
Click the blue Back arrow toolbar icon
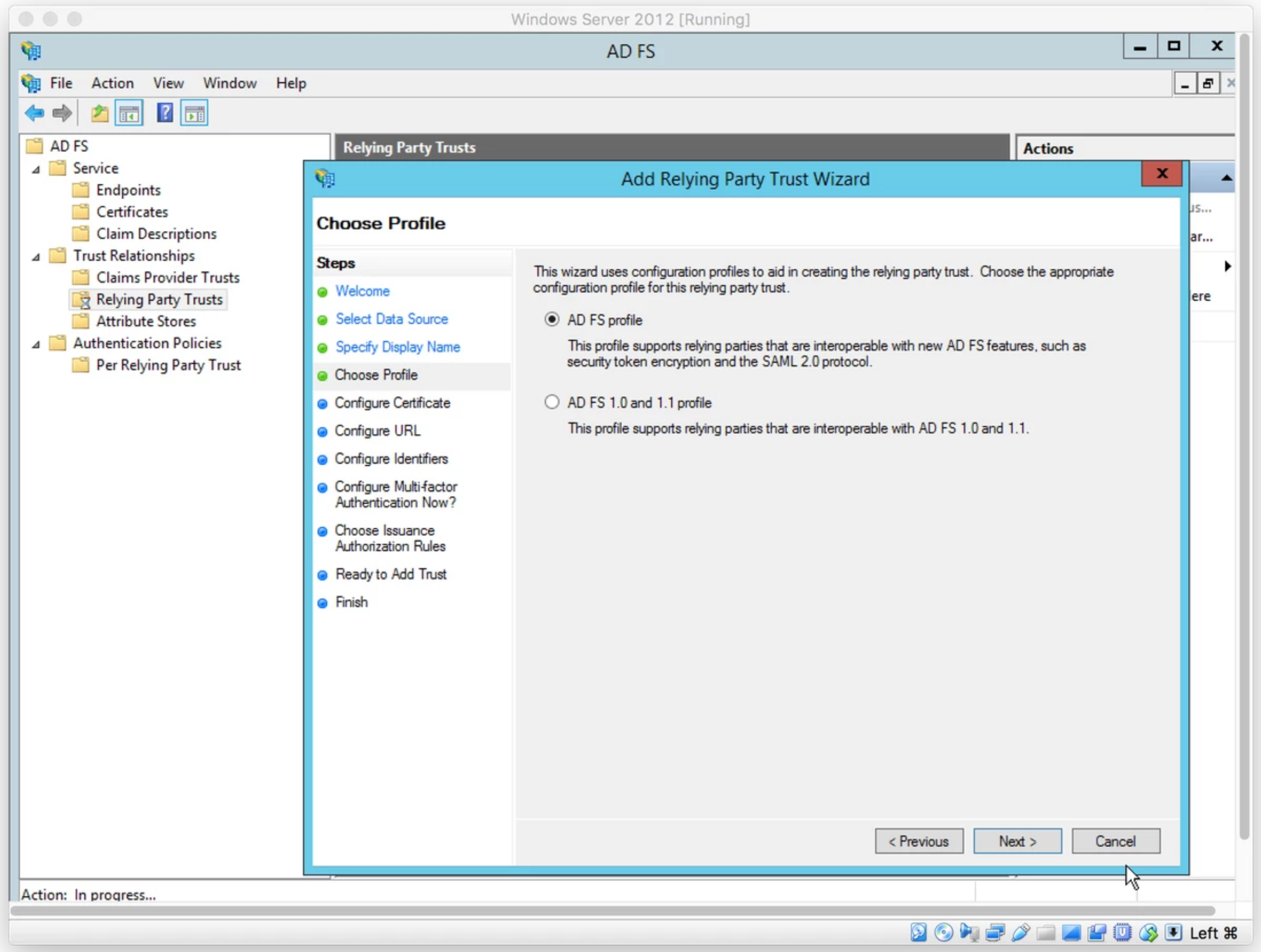coord(34,113)
